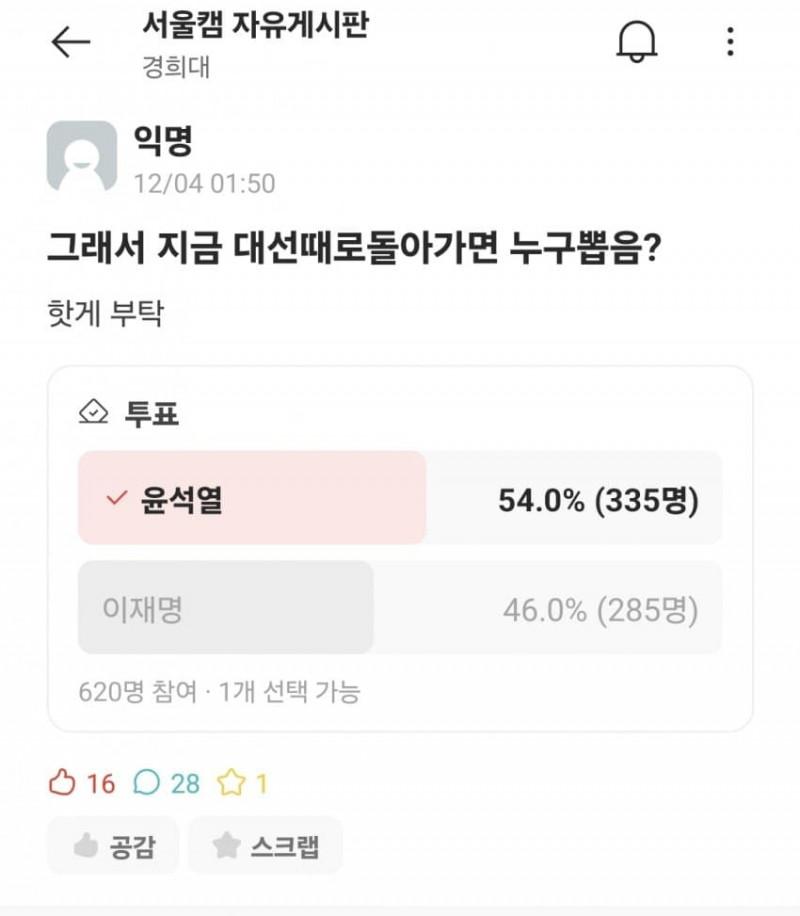The height and width of the screenshot is (916, 800).
Task: Click the 익명 author name
Action: 163,141
